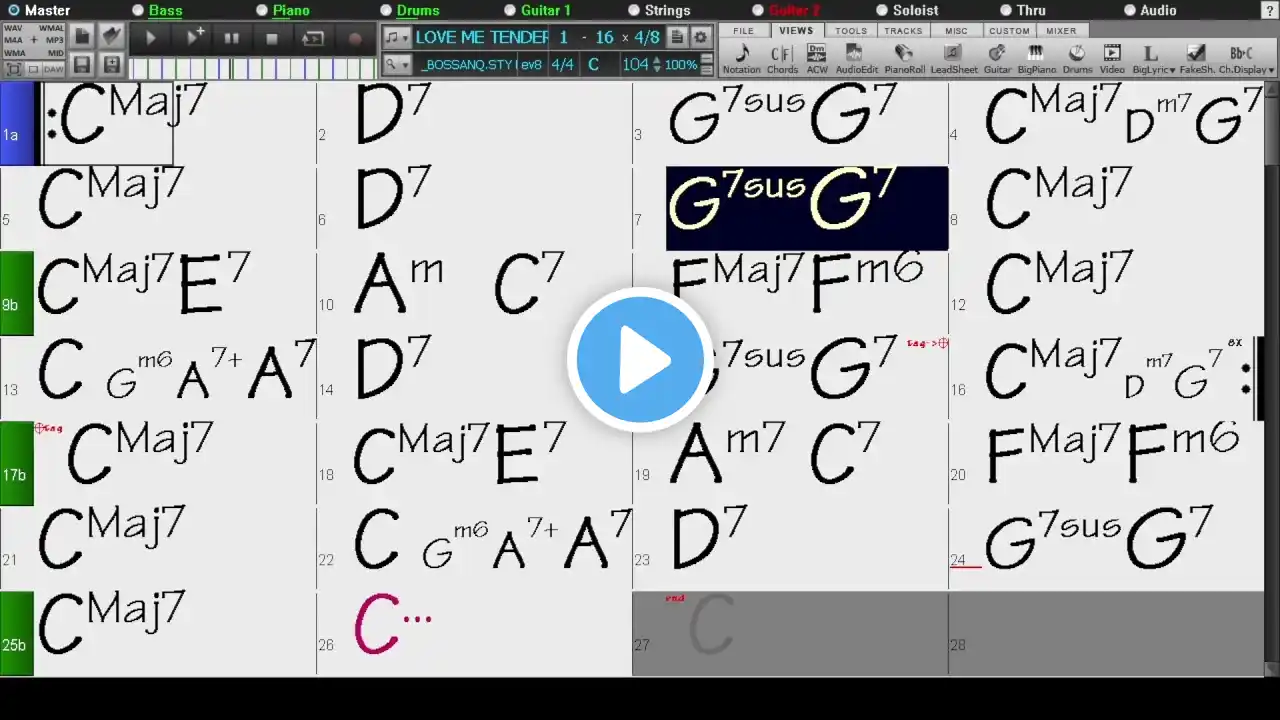Start playback with the Play button

(x=151, y=38)
